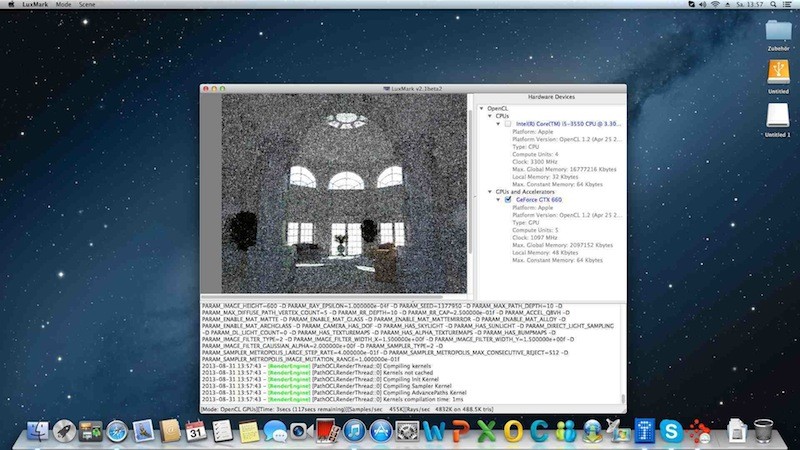Select 'Compute Units: 4' row
Image resolution: width=800 pixels, height=450 pixels.
click(535, 154)
